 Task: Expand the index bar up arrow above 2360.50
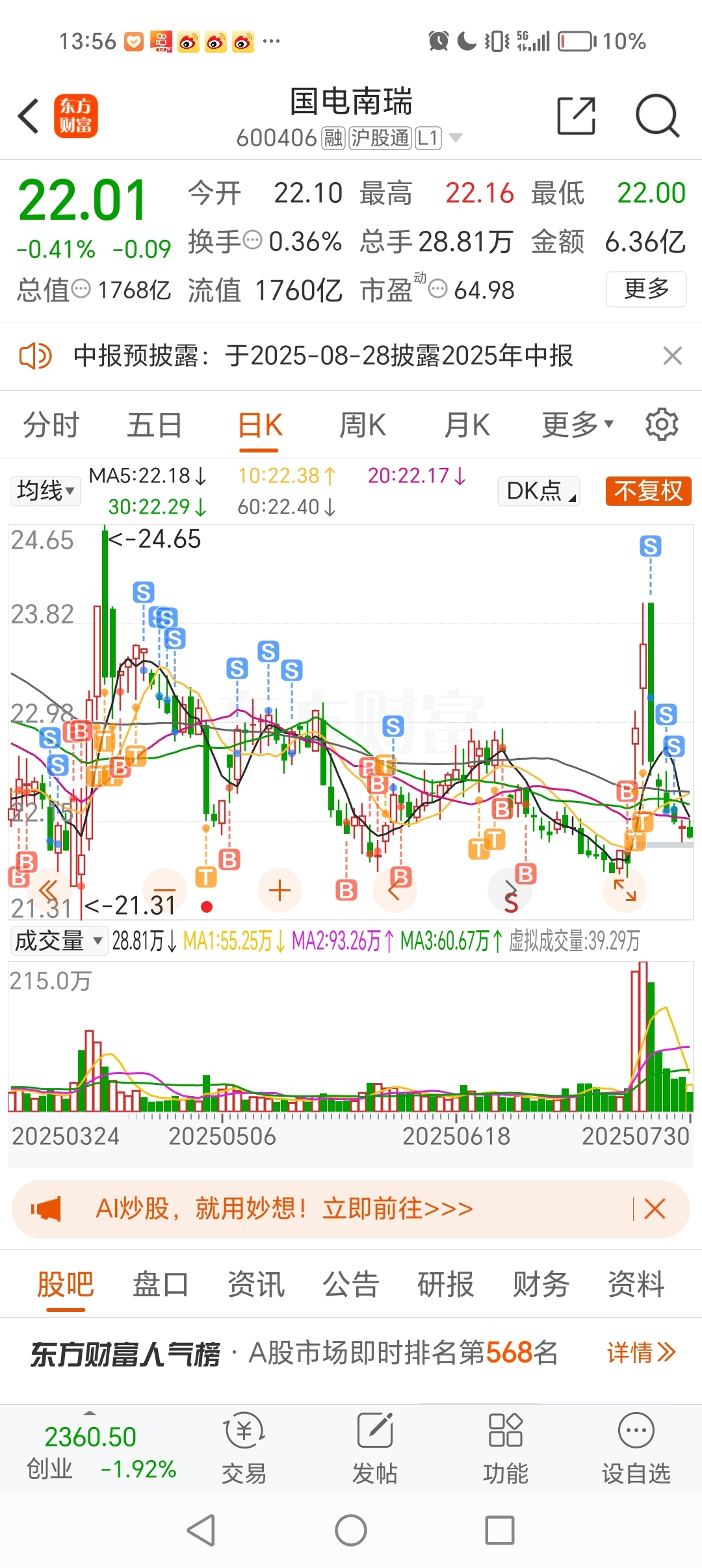point(90,1414)
